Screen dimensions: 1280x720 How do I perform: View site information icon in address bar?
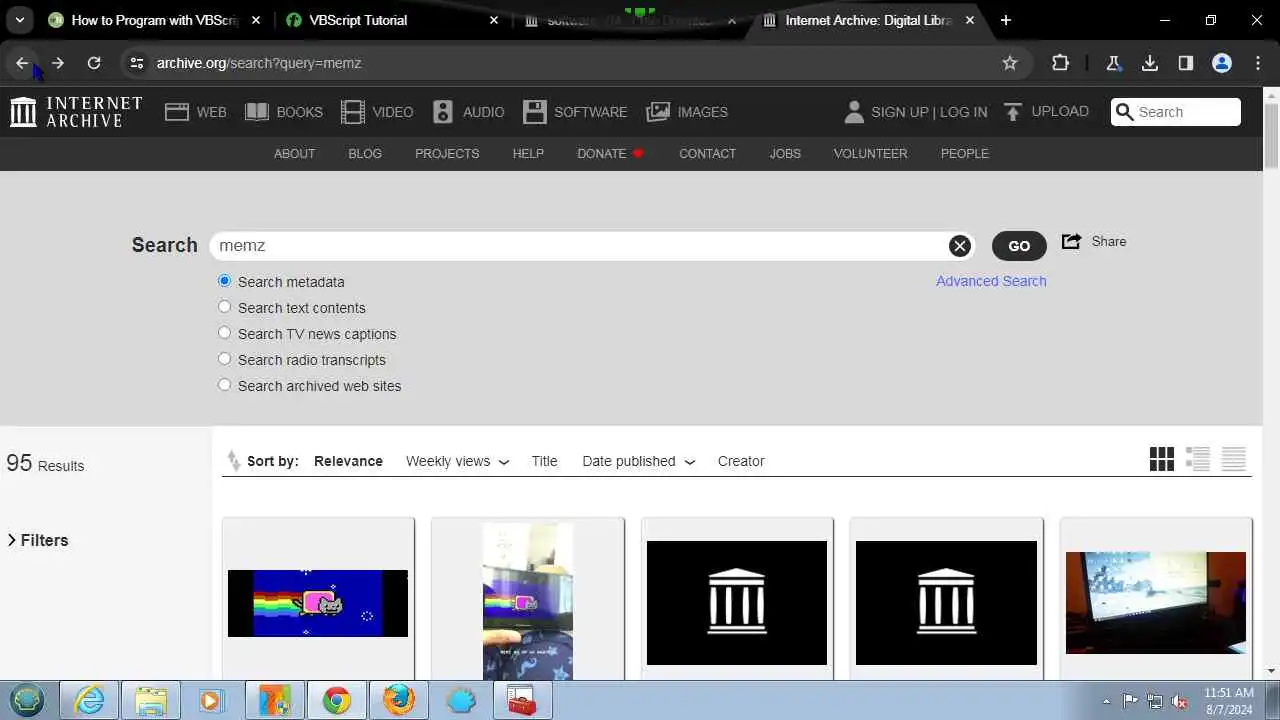[137, 63]
